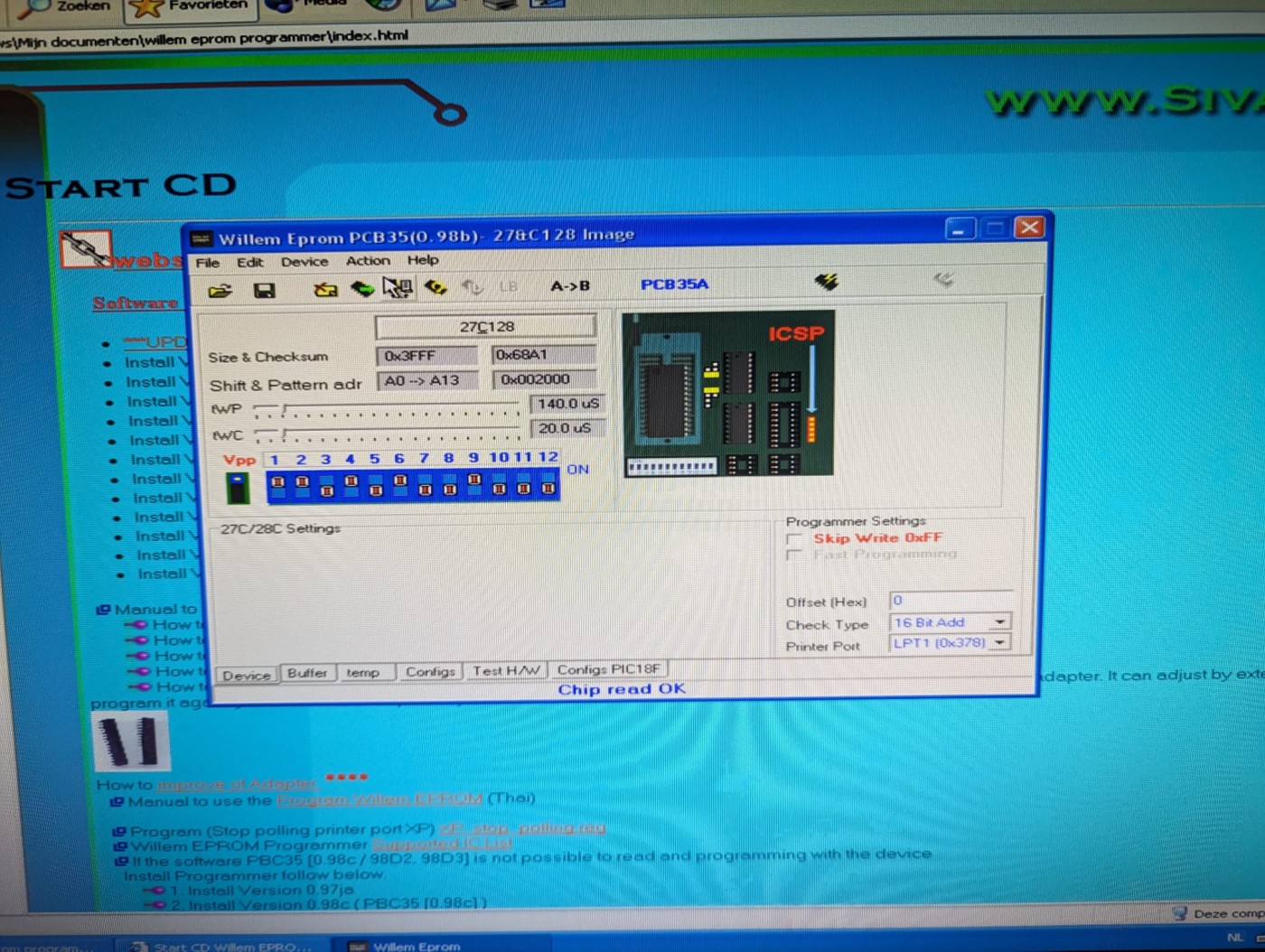The width and height of the screenshot is (1265, 952).
Task: Click the 0x3FFF size field
Action: [x=426, y=356]
